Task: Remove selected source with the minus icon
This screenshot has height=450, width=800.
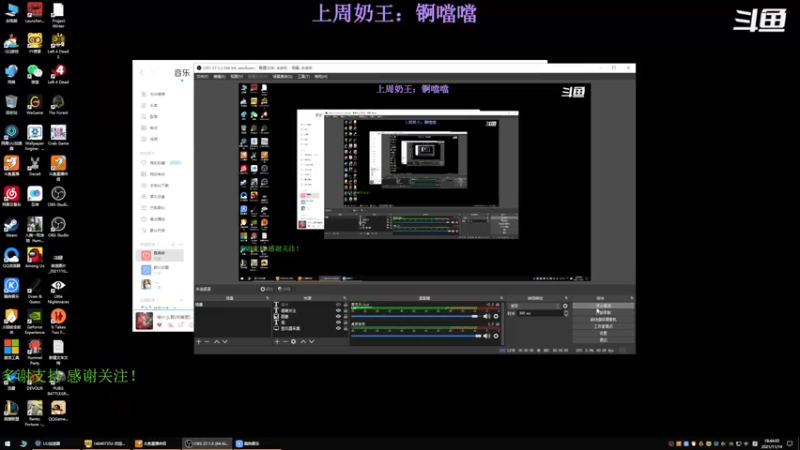Action: tap(285, 341)
